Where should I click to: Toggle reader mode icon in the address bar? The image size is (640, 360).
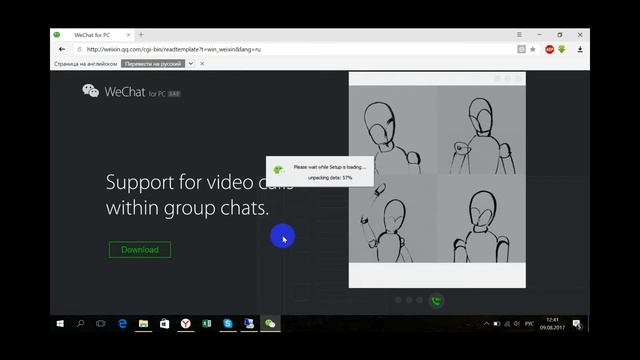point(521,49)
